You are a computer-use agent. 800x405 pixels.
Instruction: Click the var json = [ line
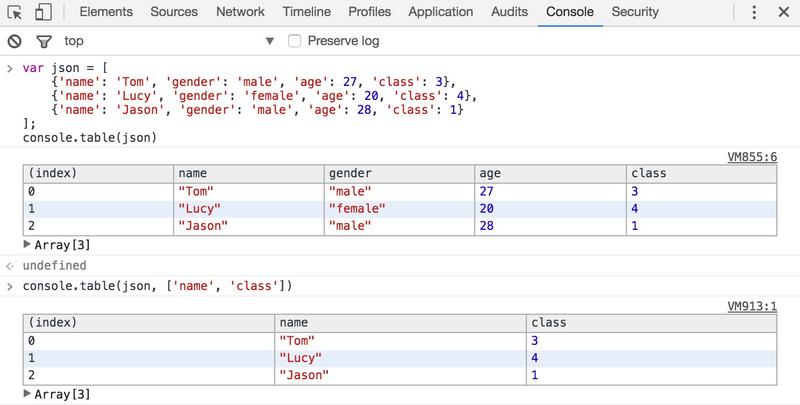tap(65, 68)
